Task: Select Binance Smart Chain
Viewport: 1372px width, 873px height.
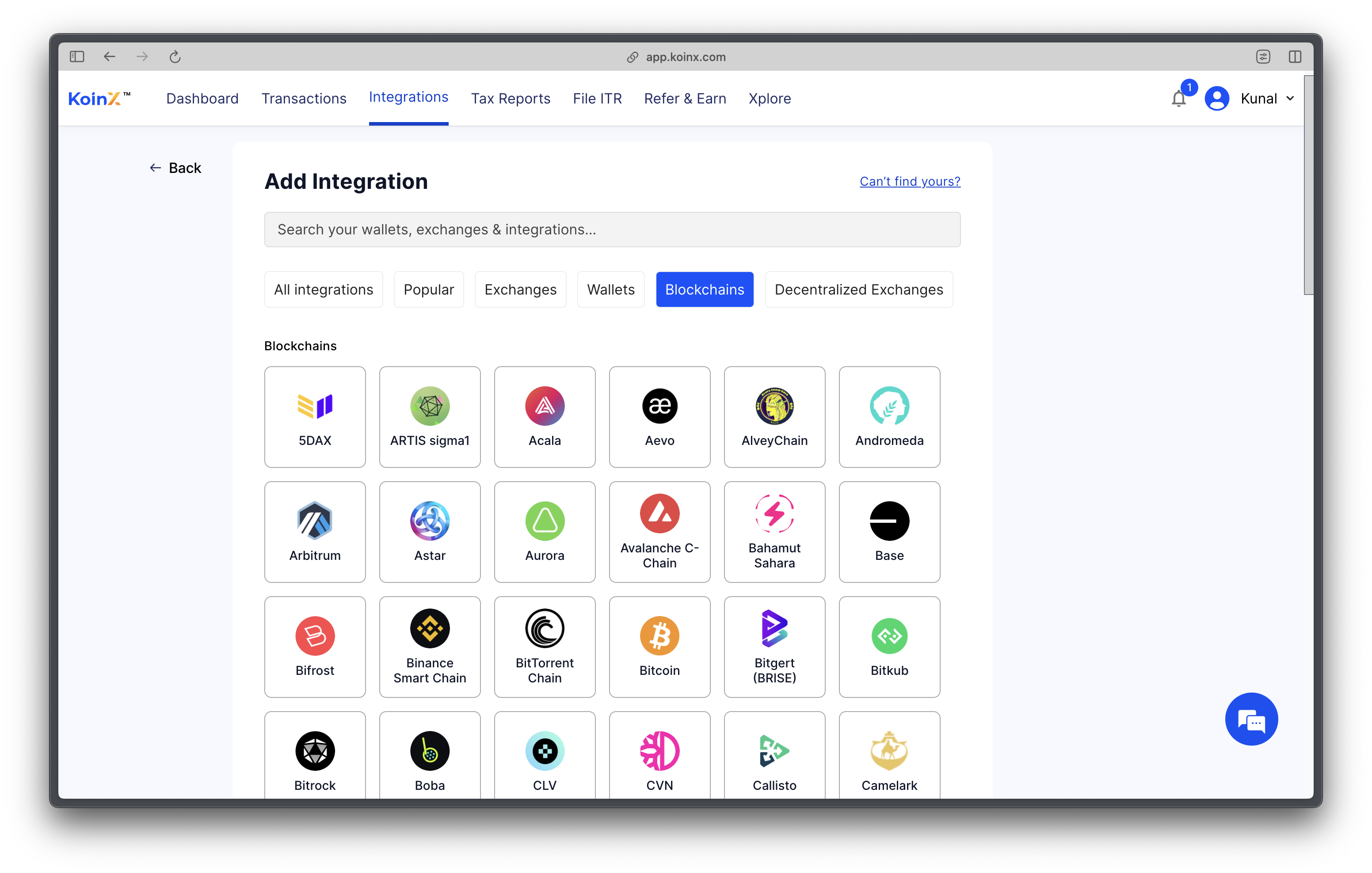Action: click(x=430, y=647)
